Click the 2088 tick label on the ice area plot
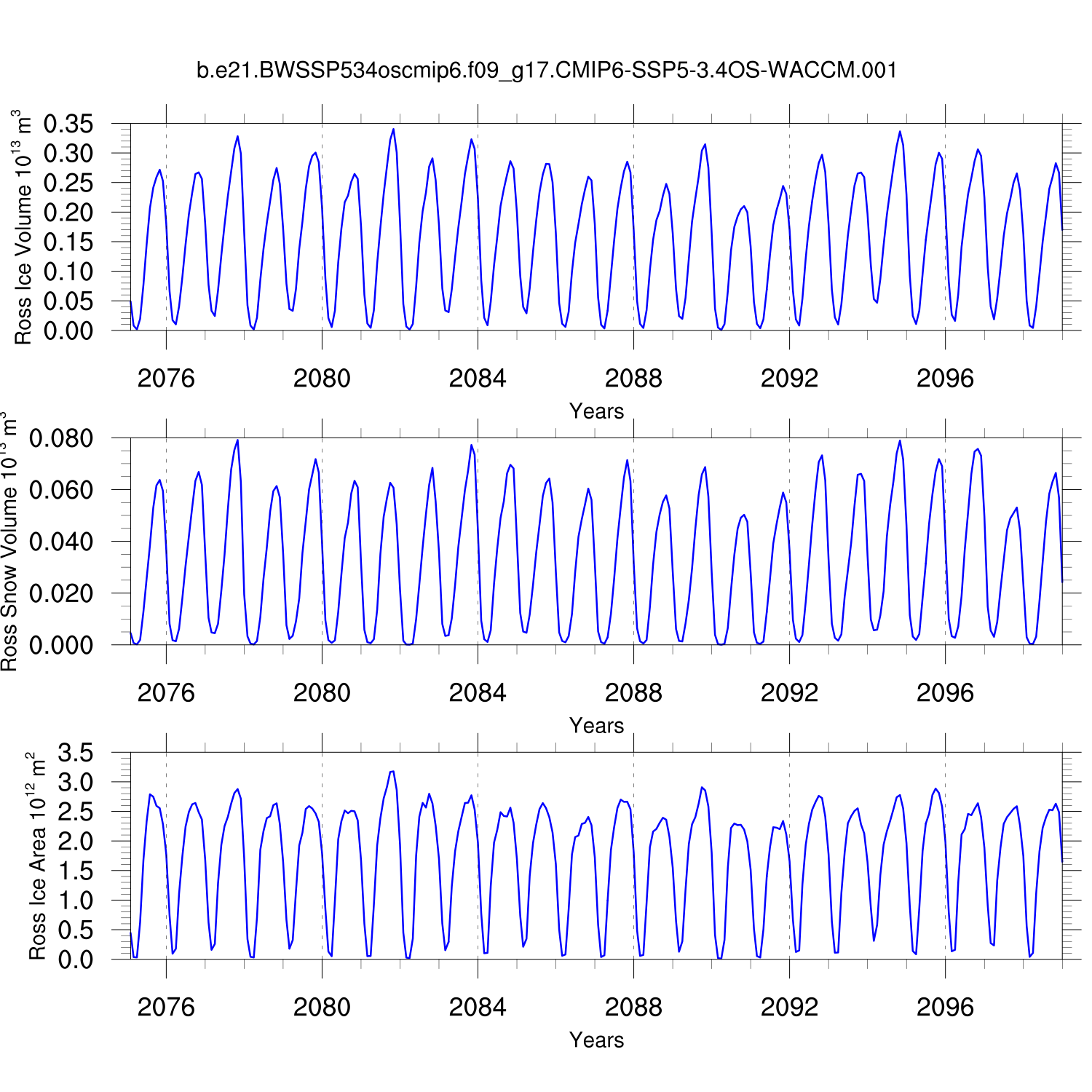 point(633,1008)
